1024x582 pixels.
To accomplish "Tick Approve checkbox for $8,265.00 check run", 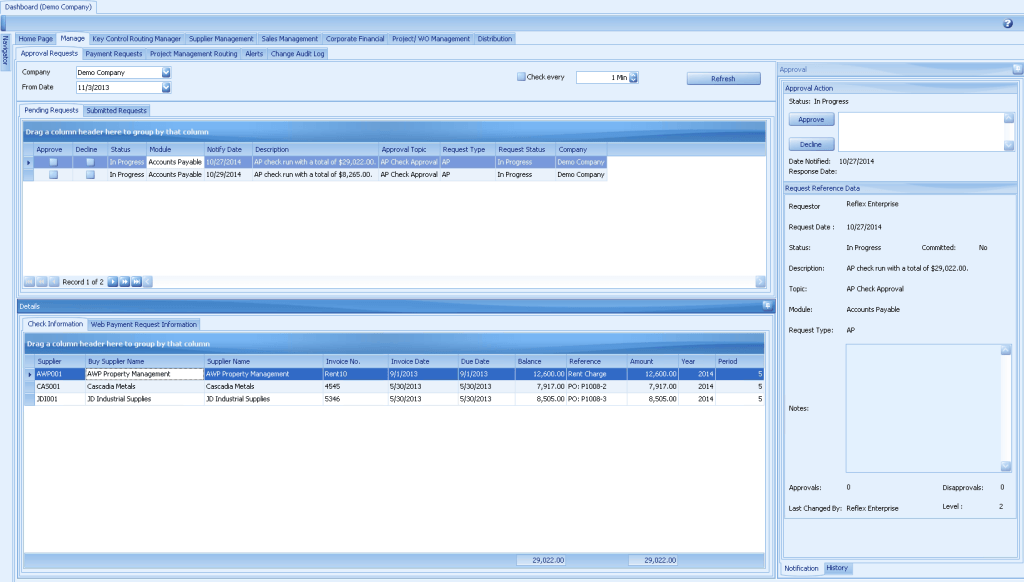I will tap(54, 174).
